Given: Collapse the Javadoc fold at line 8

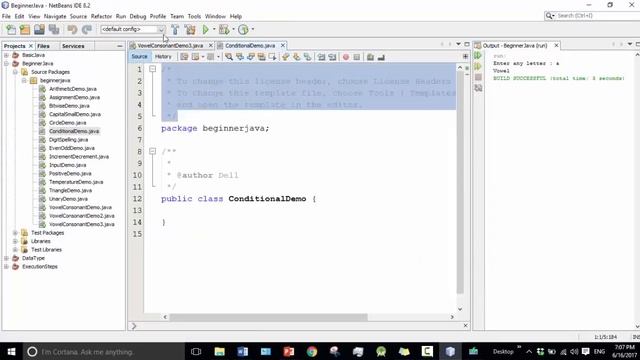Looking at the screenshot, I should (x=152, y=151).
